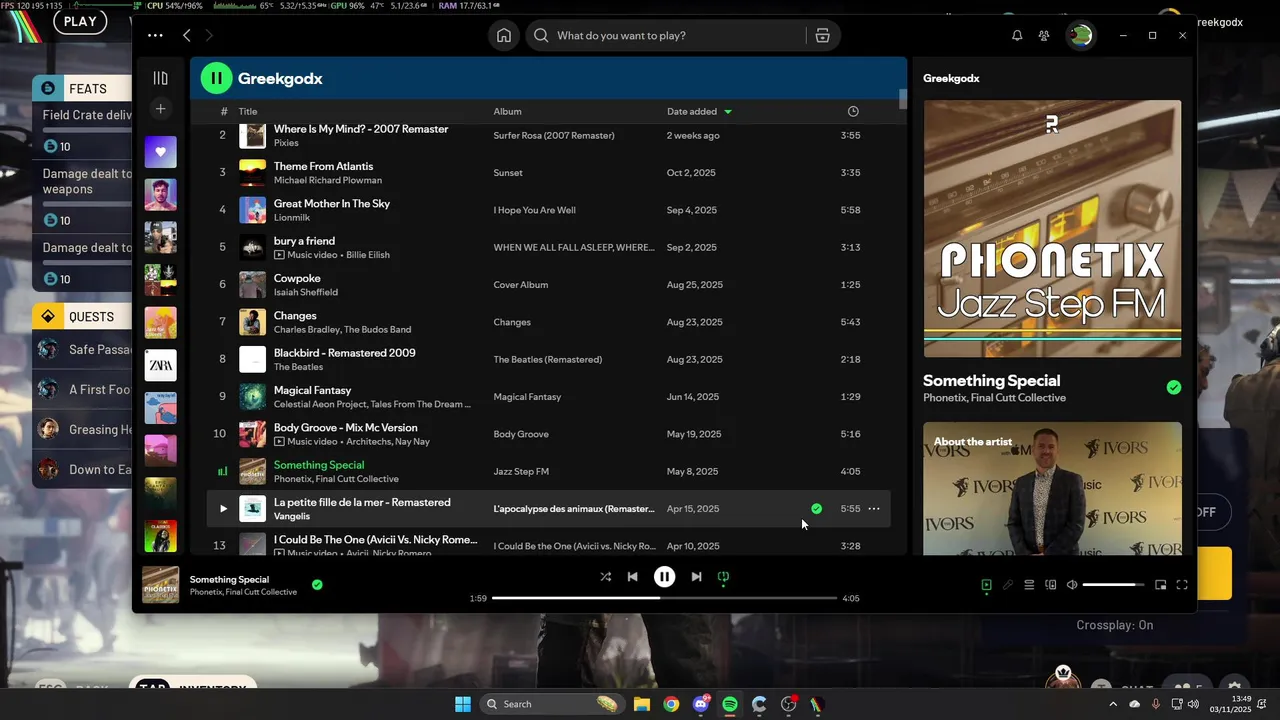Skip to the previous track
This screenshot has height=720, width=1280.
point(632,577)
